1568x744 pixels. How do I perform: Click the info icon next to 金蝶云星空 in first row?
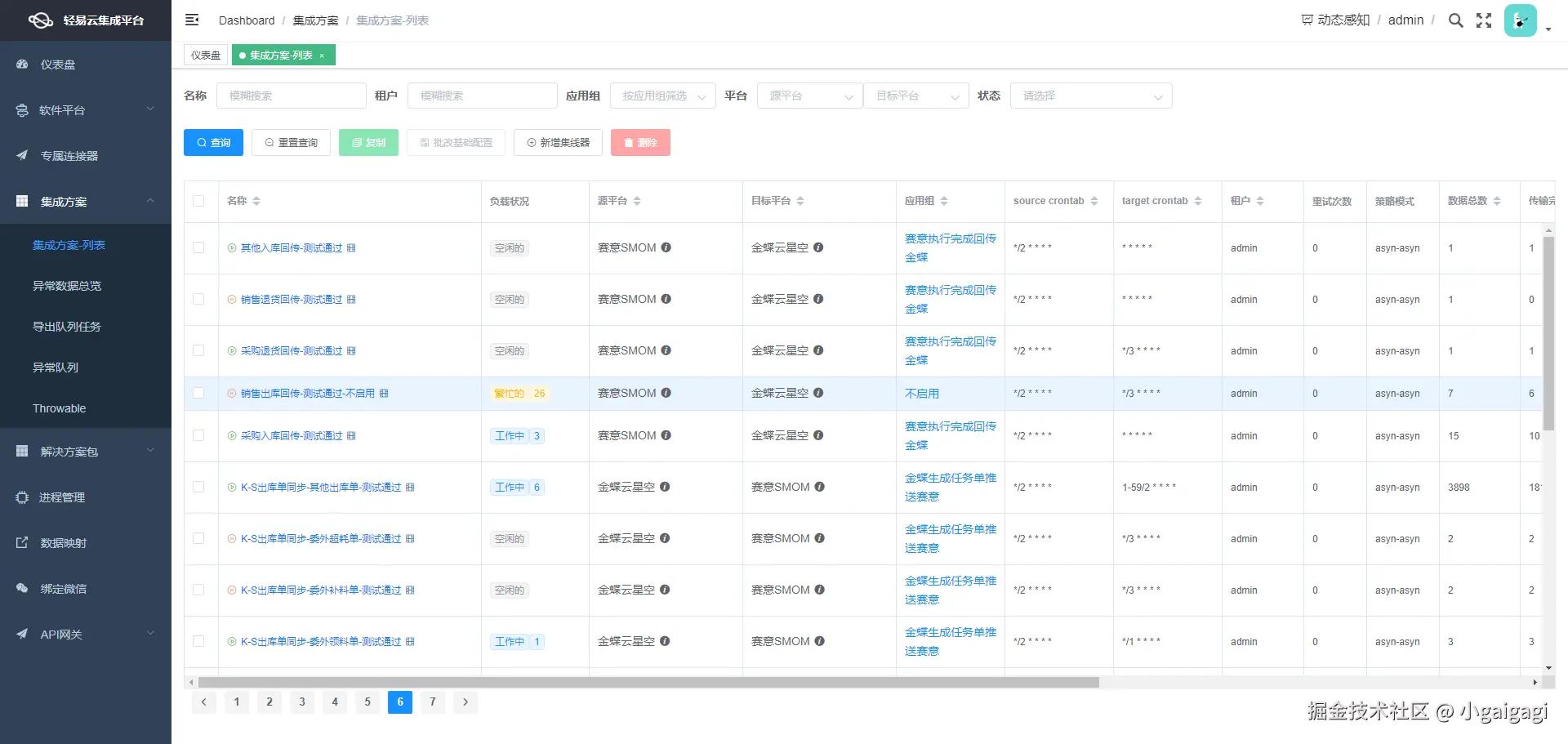(818, 247)
